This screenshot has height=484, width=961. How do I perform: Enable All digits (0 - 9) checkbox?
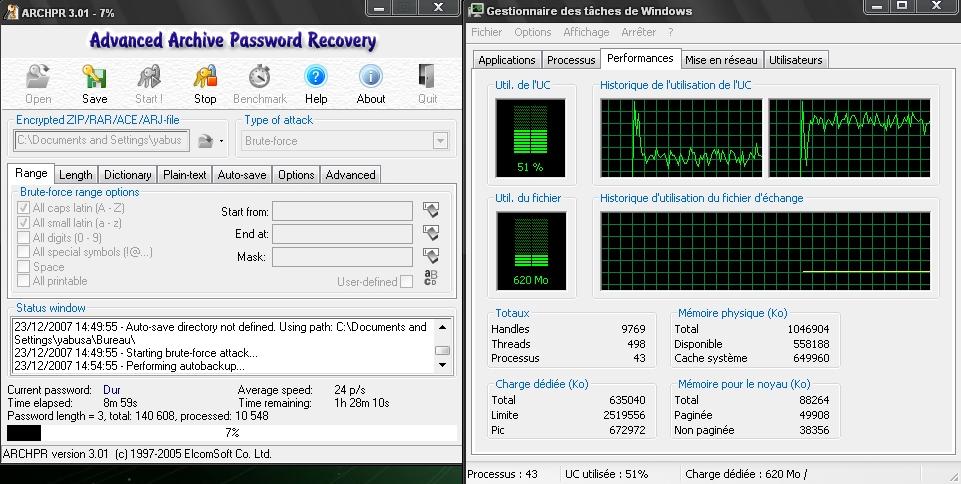[23, 238]
